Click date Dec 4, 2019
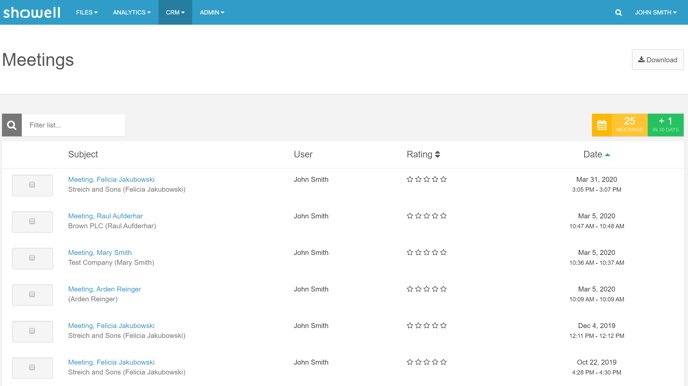 (596, 325)
